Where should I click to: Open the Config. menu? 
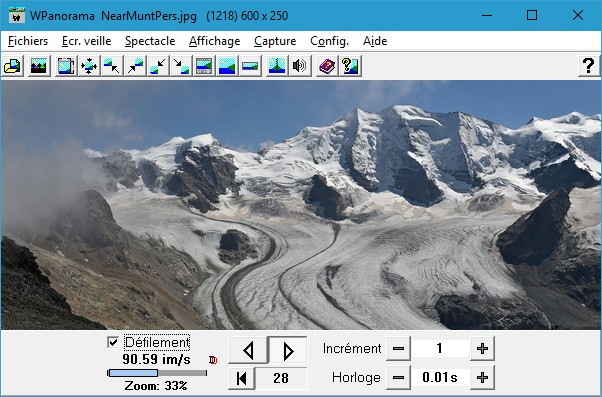[329, 41]
